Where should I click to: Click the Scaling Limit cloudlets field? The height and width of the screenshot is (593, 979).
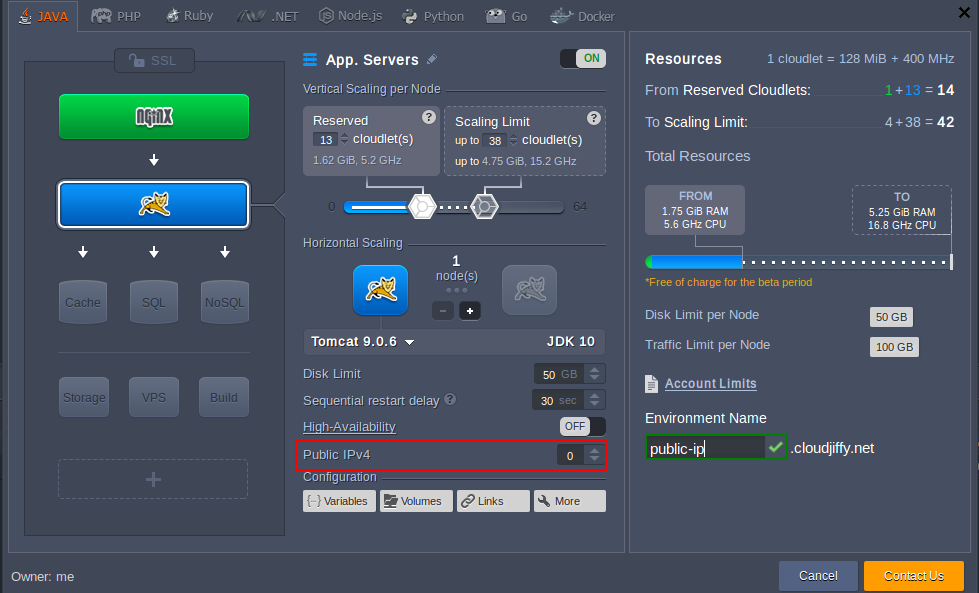click(x=494, y=140)
